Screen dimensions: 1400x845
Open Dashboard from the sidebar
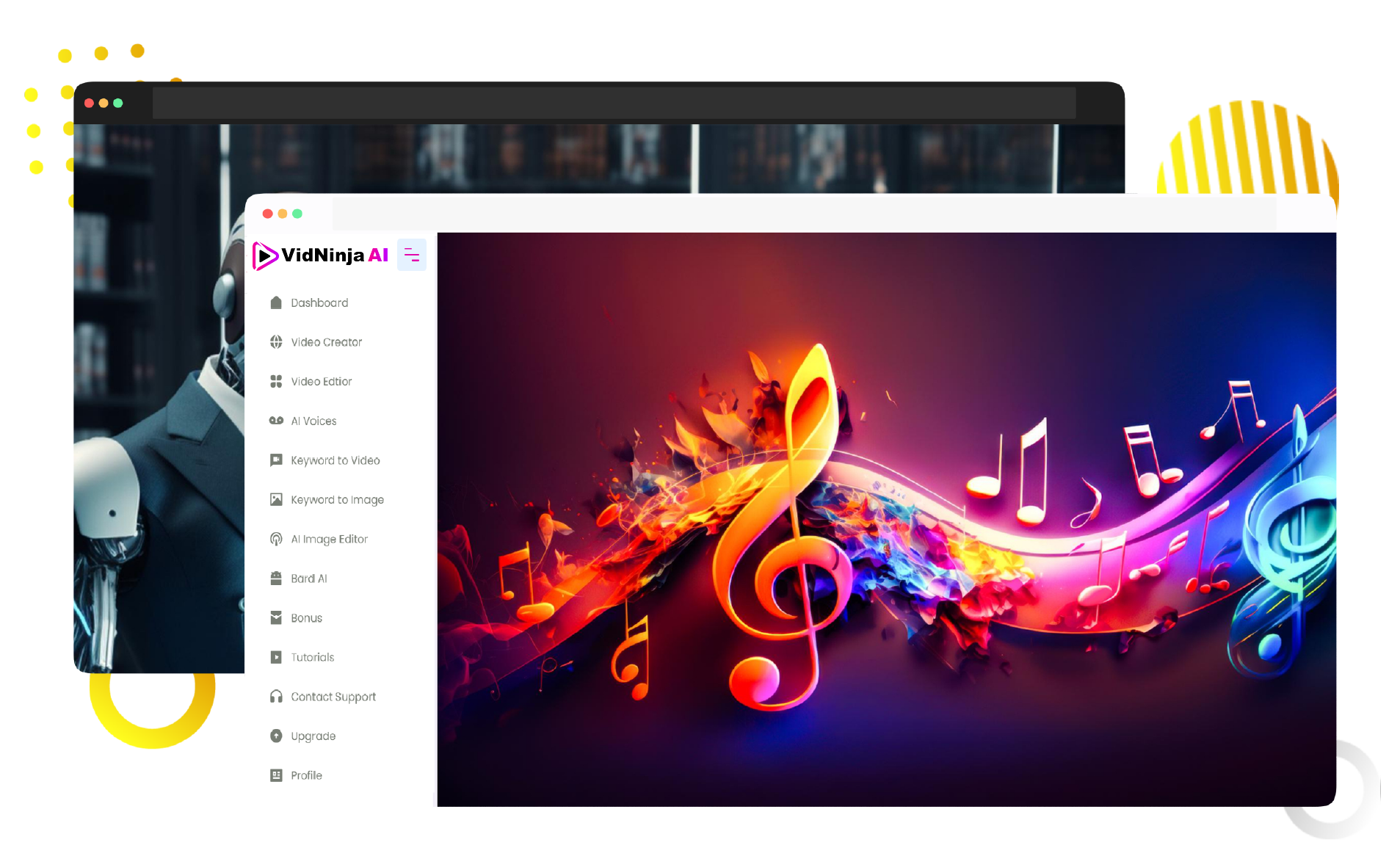pos(319,302)
